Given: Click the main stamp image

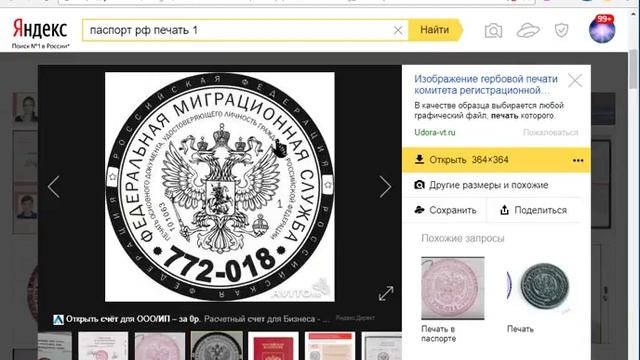Looking at the screenshot, I should coord(220,187).
